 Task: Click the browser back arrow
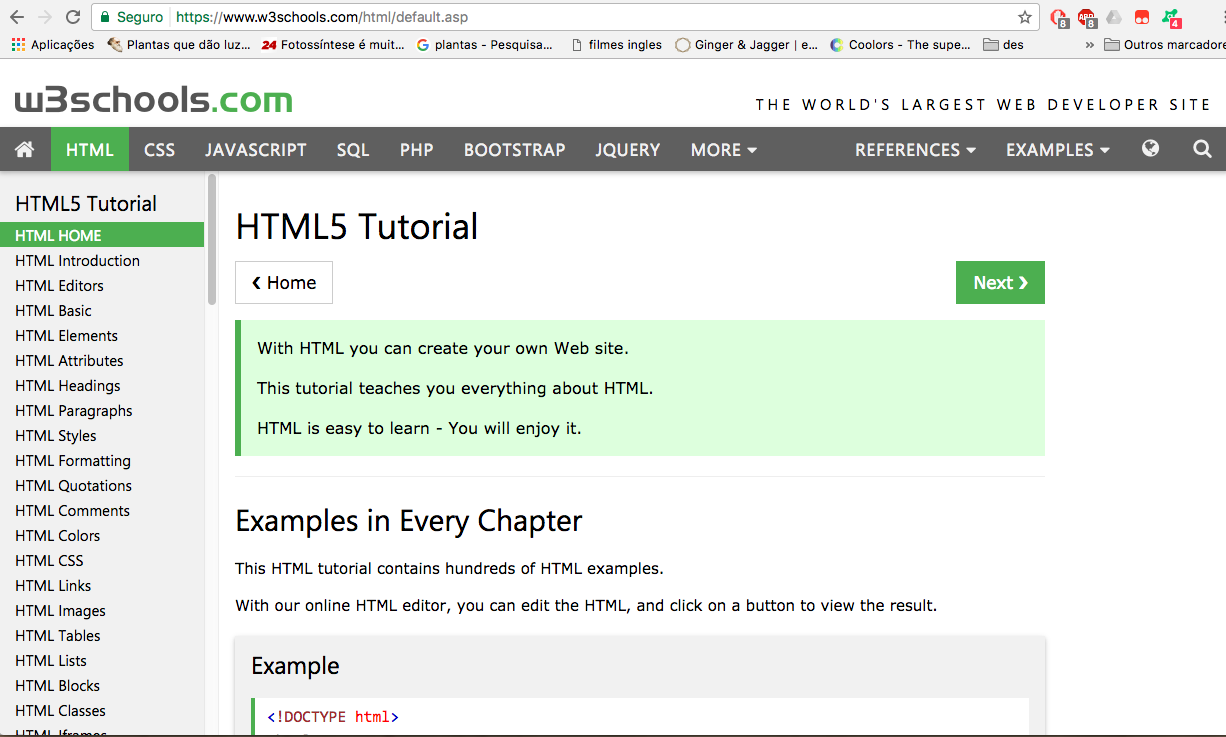point(18,17)
